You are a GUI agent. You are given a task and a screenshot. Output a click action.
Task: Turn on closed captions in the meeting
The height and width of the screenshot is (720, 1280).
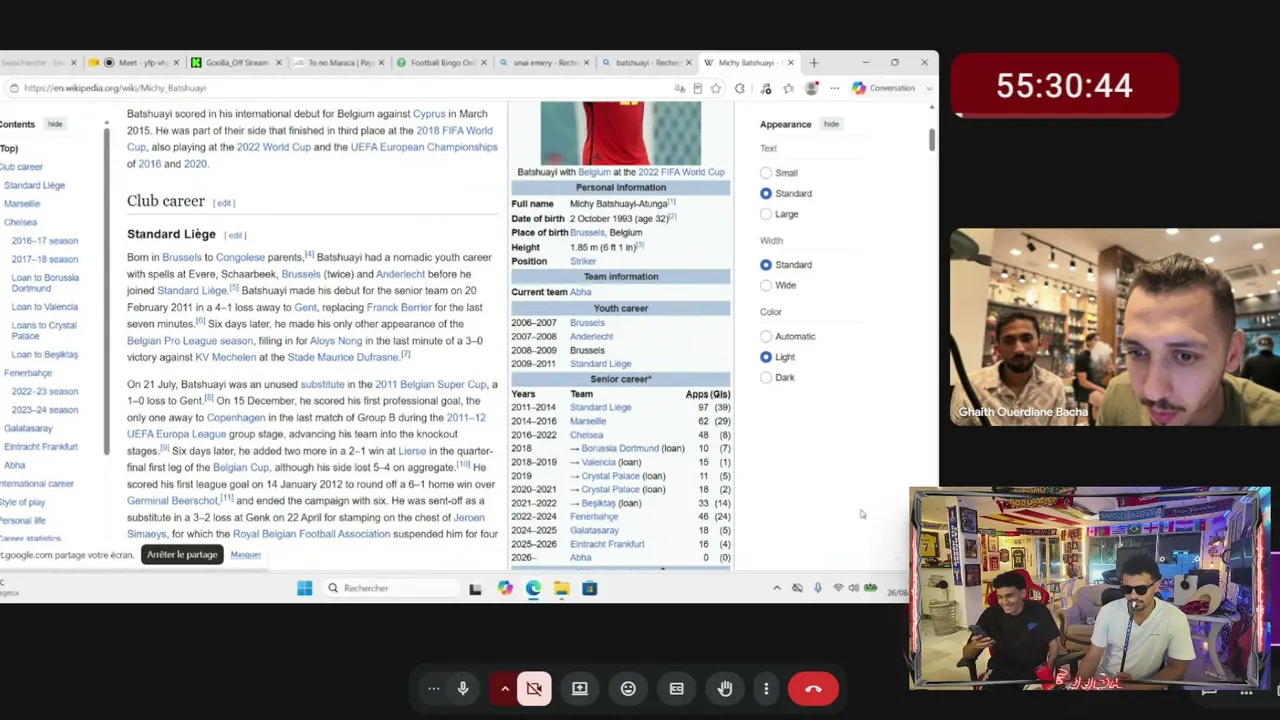tap(677, 689)
